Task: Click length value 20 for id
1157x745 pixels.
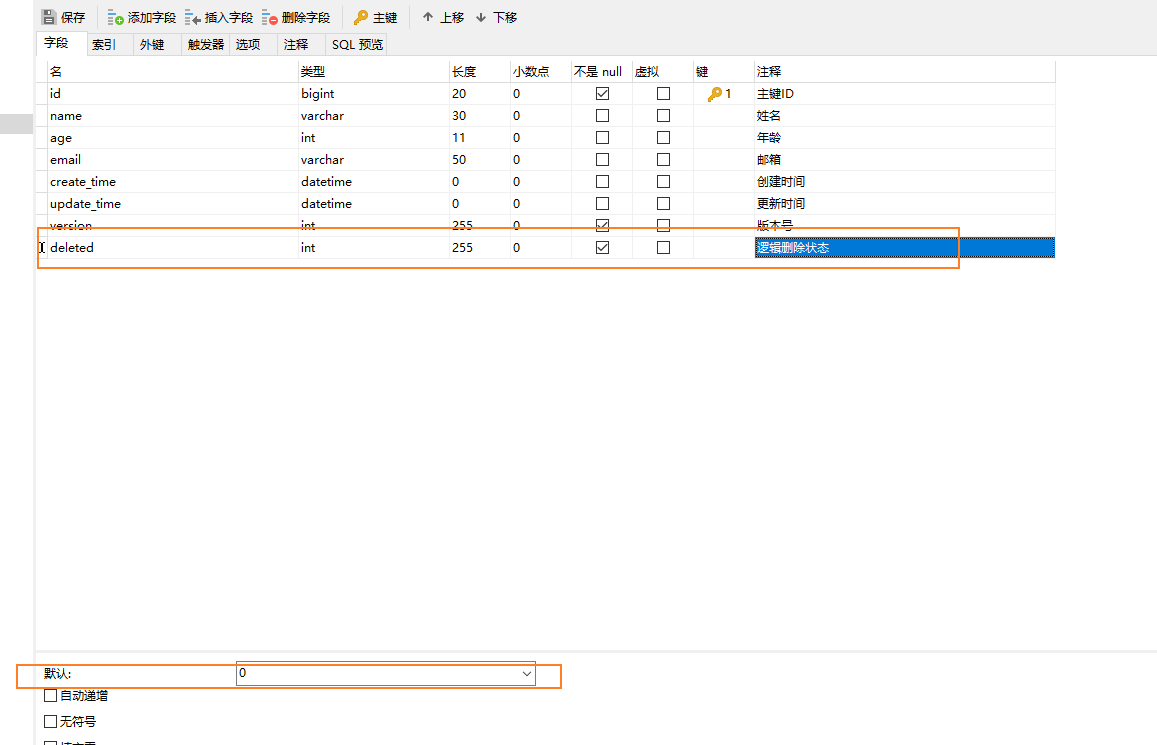Action: [480, 94]
